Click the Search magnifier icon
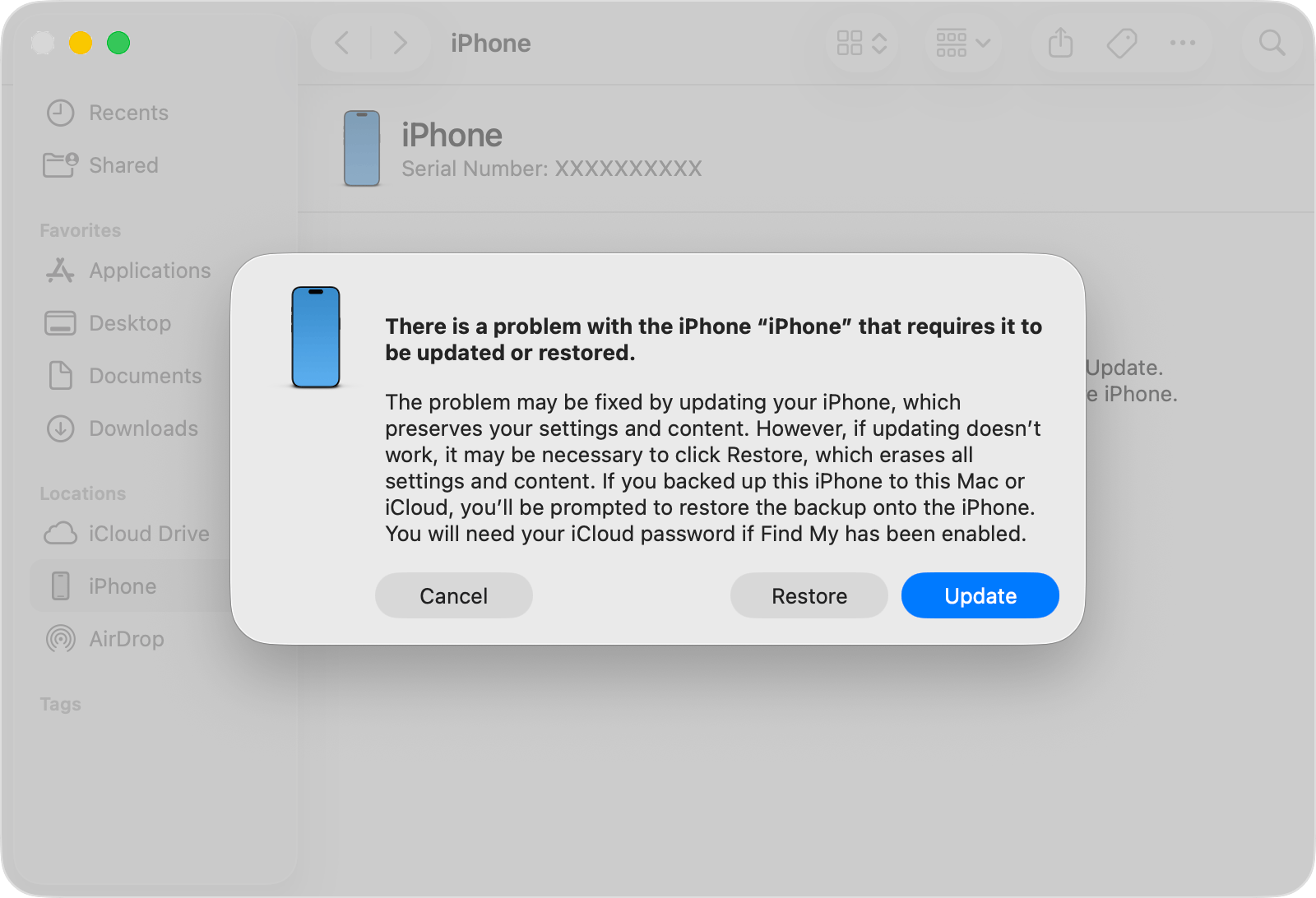The width and height of the screenshot is (1316, 898). coord(1272,43)
